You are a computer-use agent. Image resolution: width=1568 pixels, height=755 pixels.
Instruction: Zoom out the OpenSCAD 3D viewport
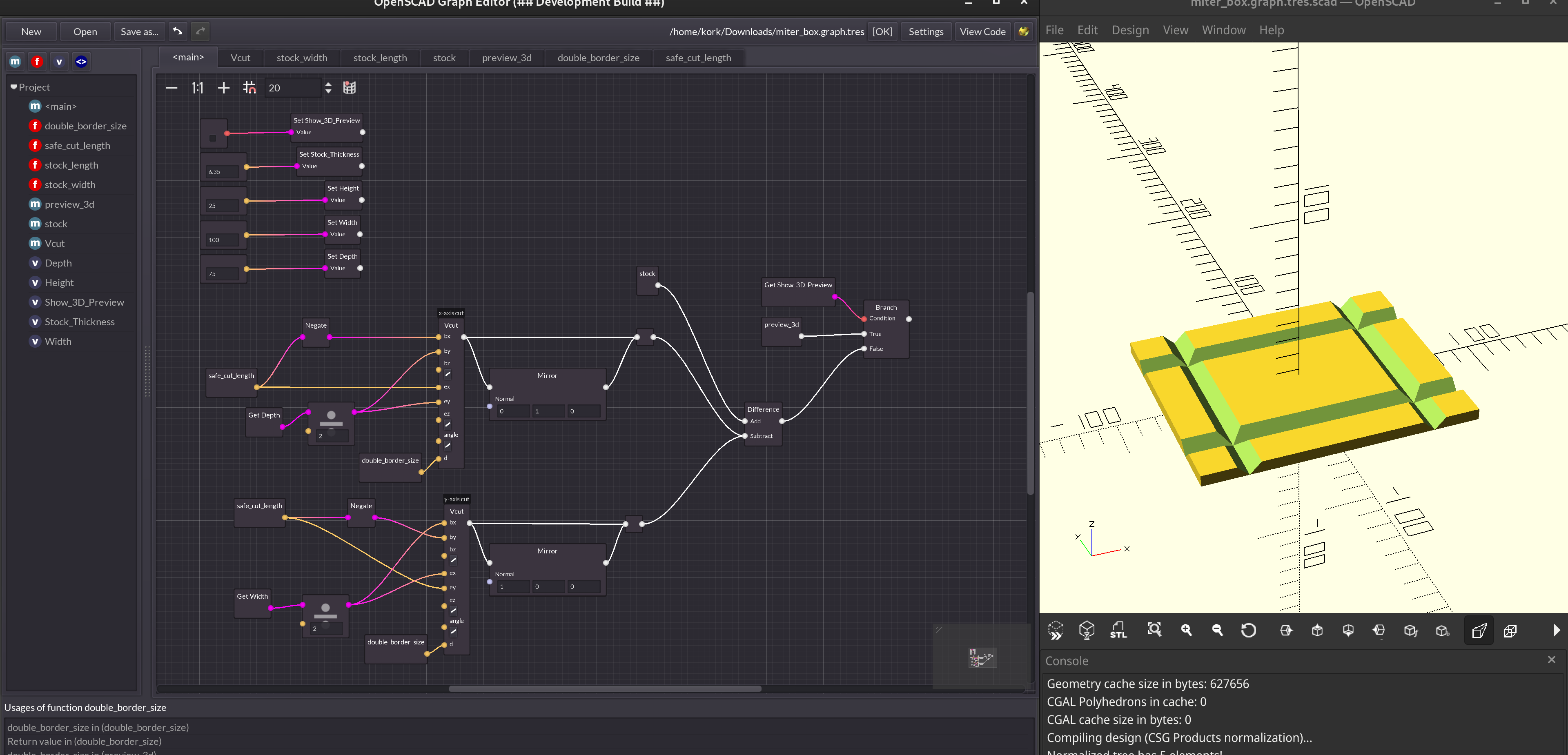coord(1217,630)
